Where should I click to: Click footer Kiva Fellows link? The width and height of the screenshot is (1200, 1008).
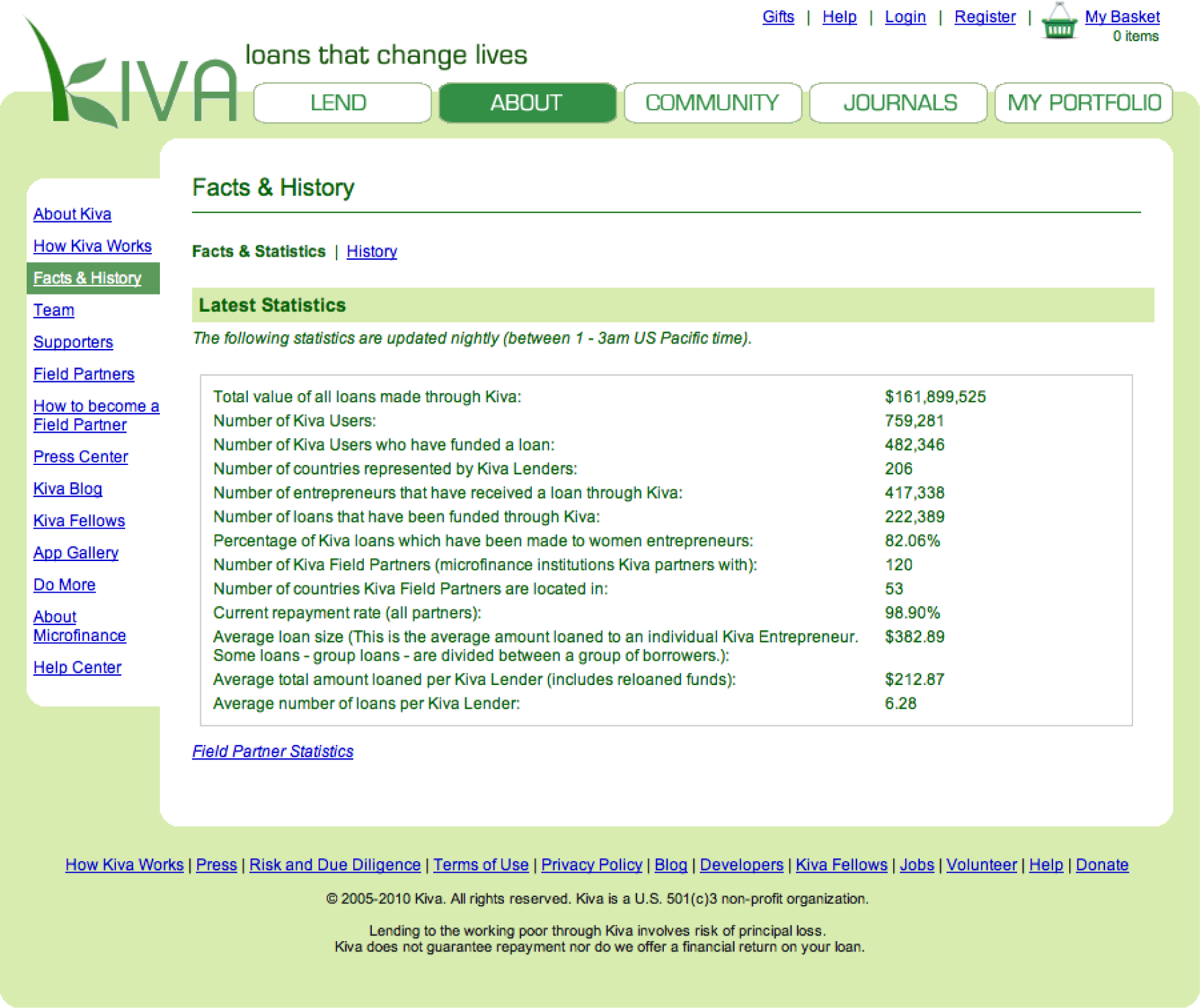tap(841, 865)
